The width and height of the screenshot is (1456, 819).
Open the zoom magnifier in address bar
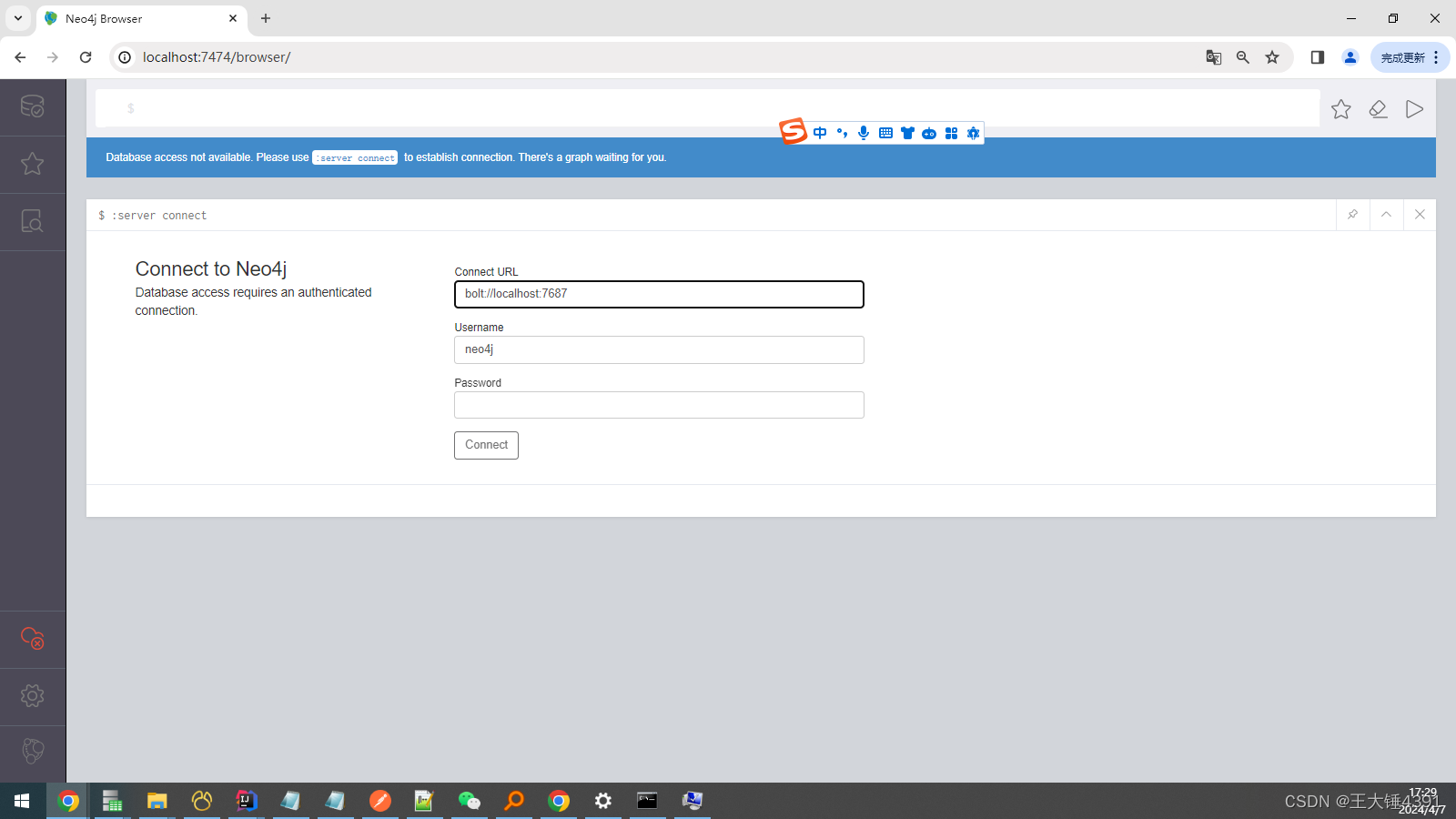pos(1243,57)
